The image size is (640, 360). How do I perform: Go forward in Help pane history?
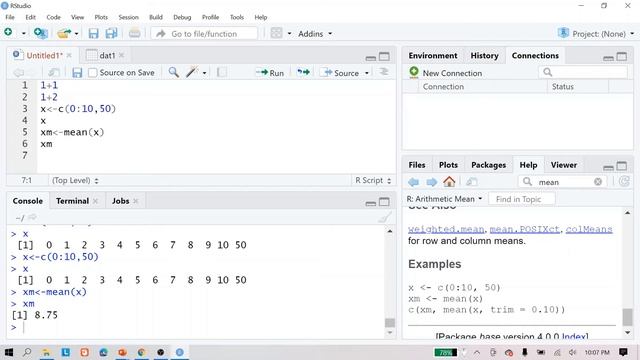click(x=431, y=182)
